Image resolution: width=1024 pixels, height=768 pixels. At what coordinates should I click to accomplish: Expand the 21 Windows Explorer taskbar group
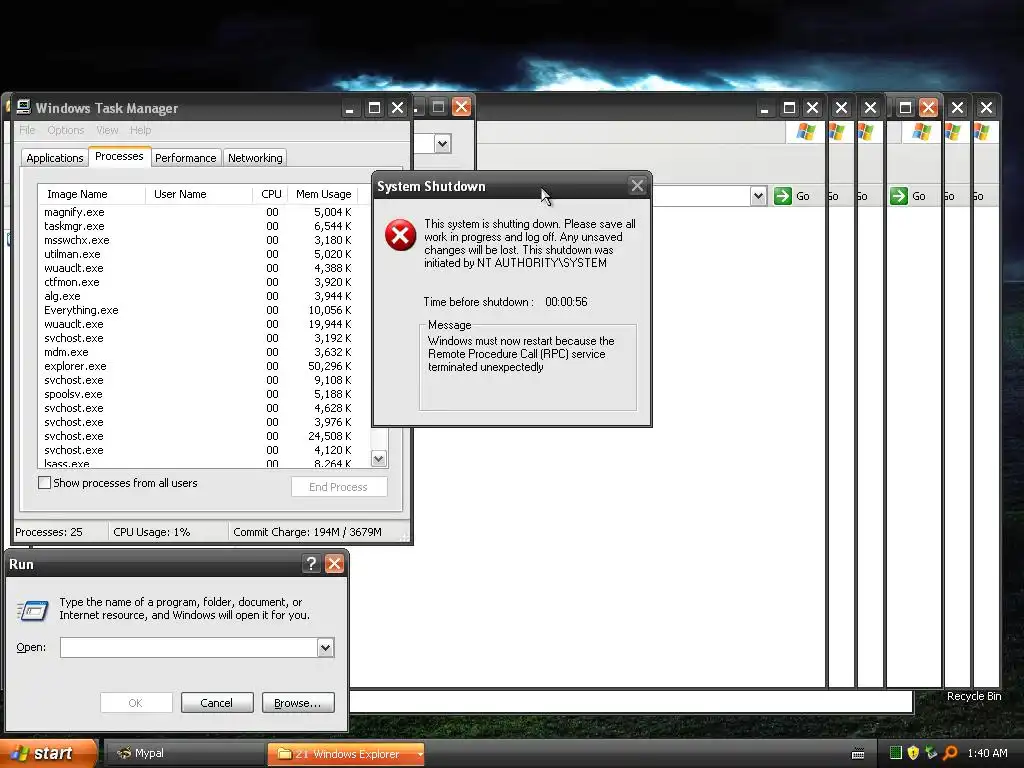coord(420,754)
